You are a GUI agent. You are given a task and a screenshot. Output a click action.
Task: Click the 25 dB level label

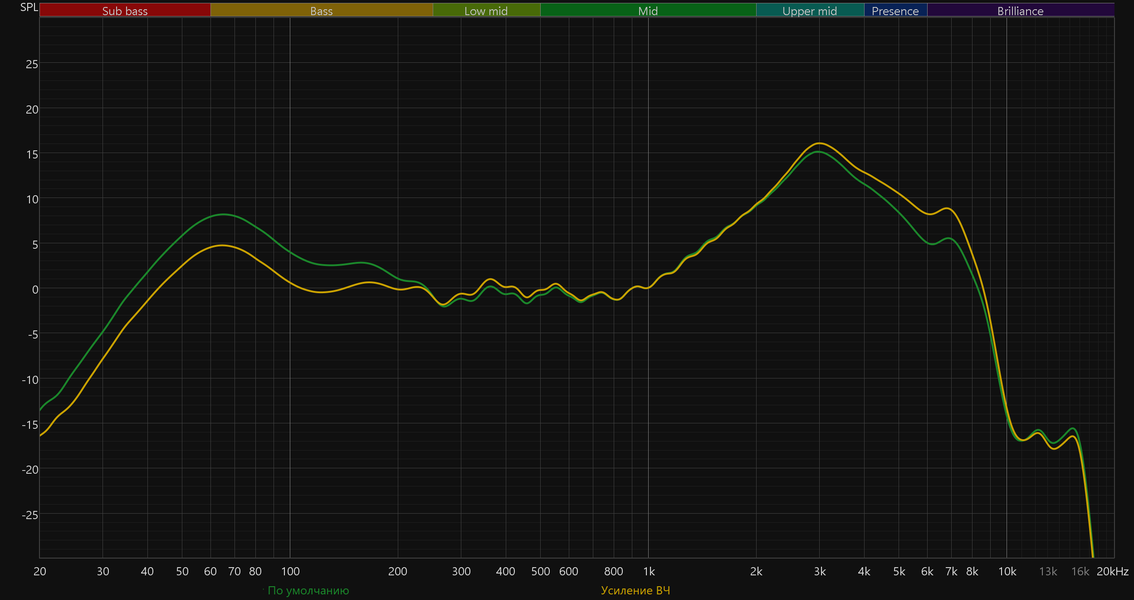32,64
